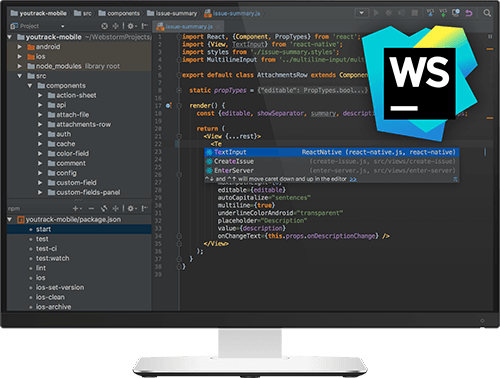Collapse the youtrack-mobile root folder
This screenshot has width=500, height=378.
coord(10,37)
